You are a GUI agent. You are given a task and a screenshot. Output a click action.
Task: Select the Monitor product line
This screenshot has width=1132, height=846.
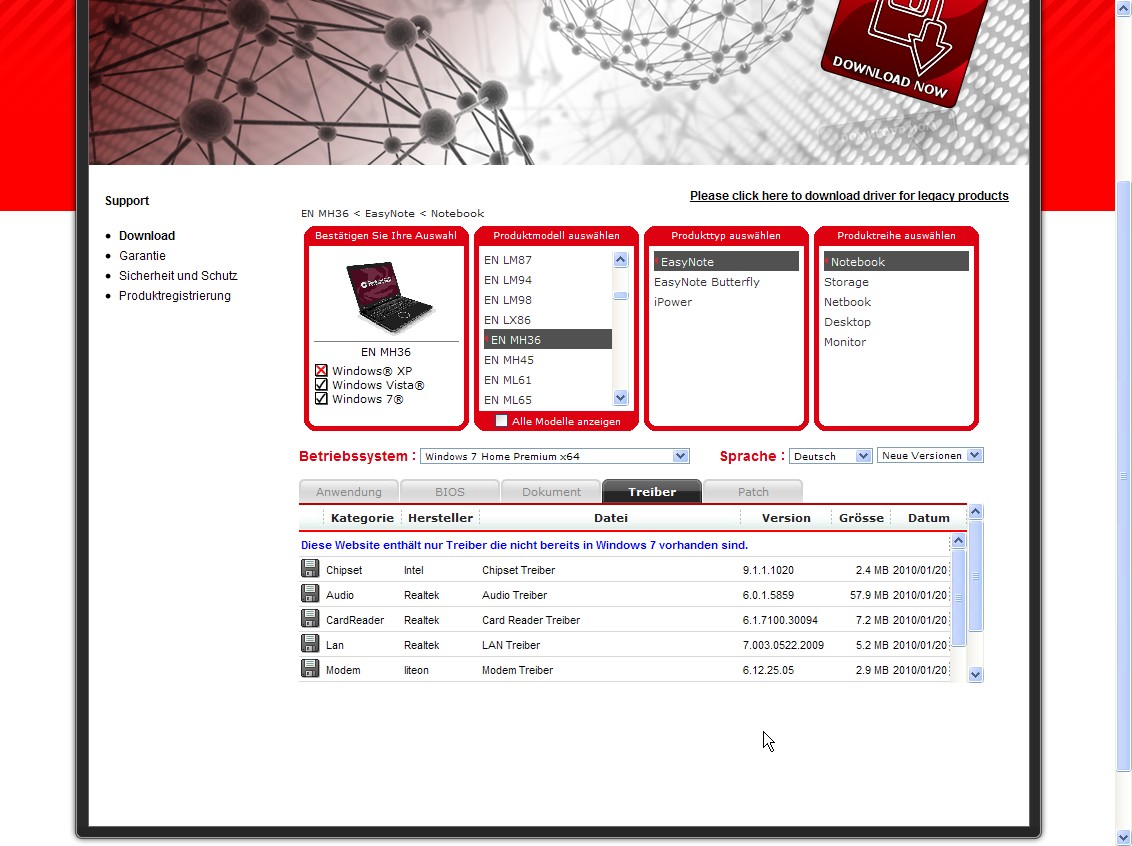coord(845,342)
